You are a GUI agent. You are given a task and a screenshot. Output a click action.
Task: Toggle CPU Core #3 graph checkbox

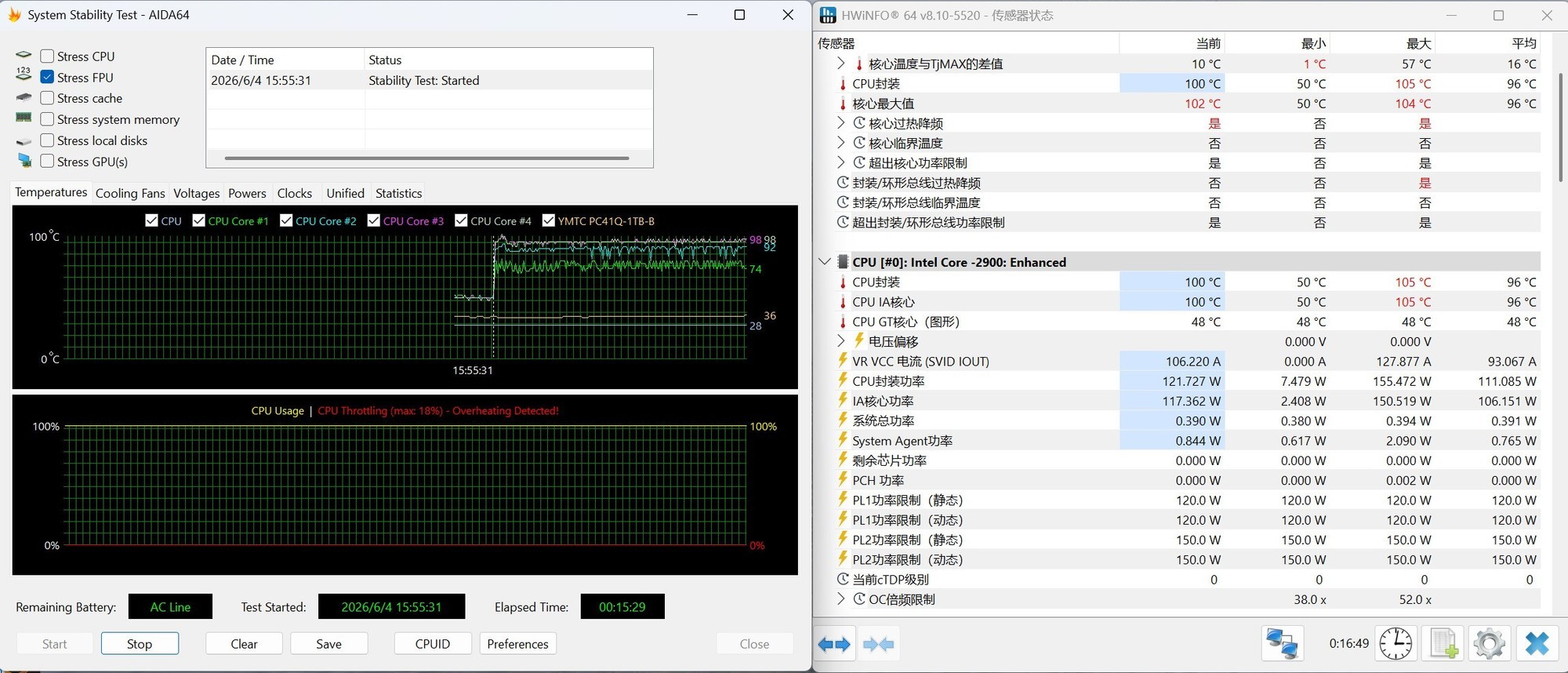tap(374, 220)
